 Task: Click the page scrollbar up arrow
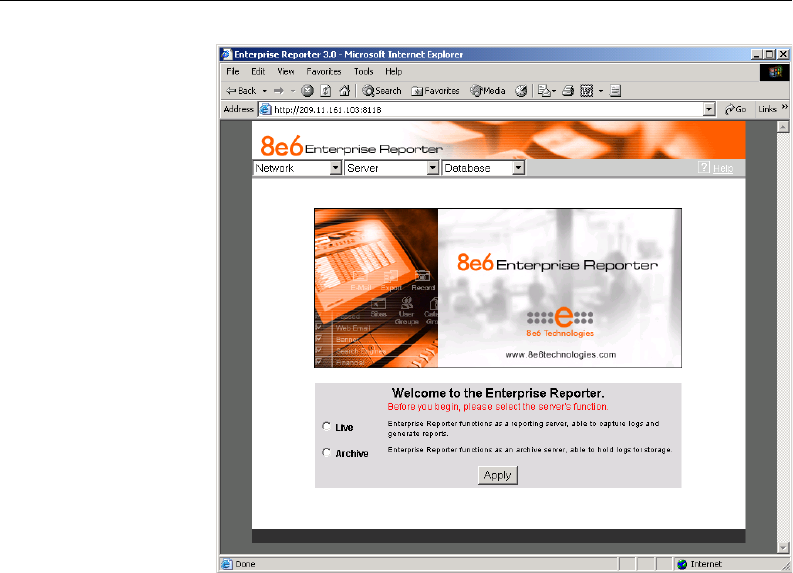[783, 126]
